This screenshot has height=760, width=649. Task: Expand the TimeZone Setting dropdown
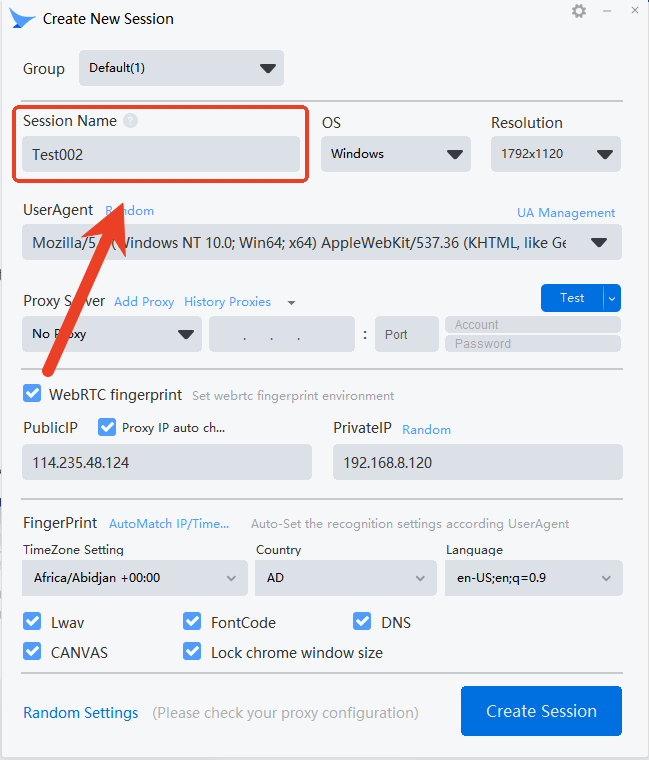[x=134, y=578]
